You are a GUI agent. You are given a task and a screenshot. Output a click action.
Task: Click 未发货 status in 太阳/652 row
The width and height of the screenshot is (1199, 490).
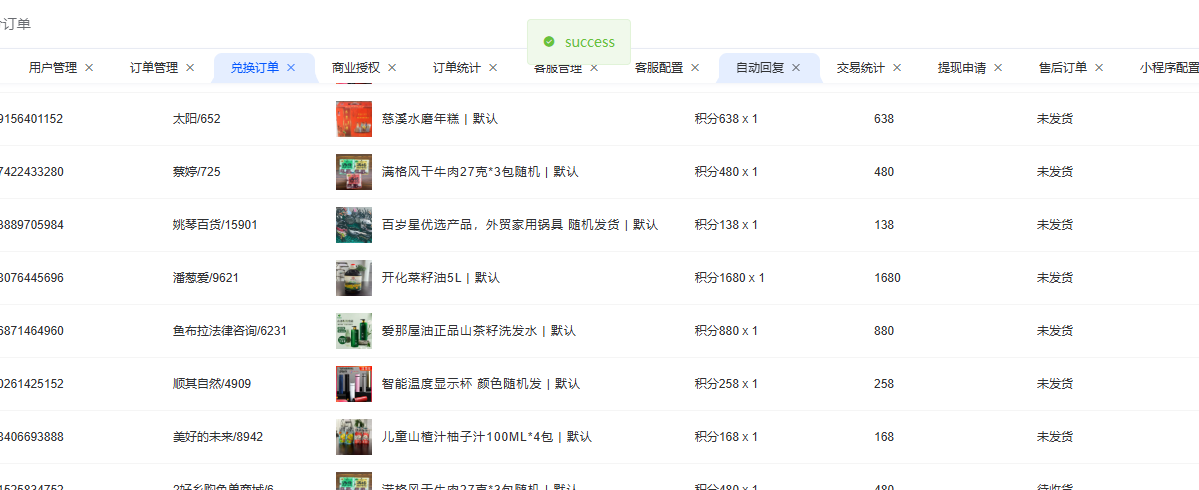tap(1054, 119)
